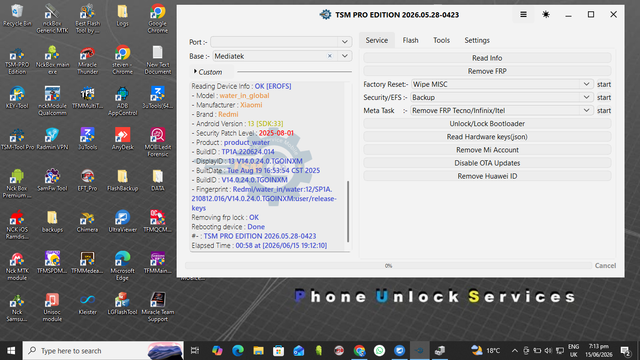The image size is (640, 360).
Task: Launch the Microsoft Edge desktop icon
Action: (122, 266)
